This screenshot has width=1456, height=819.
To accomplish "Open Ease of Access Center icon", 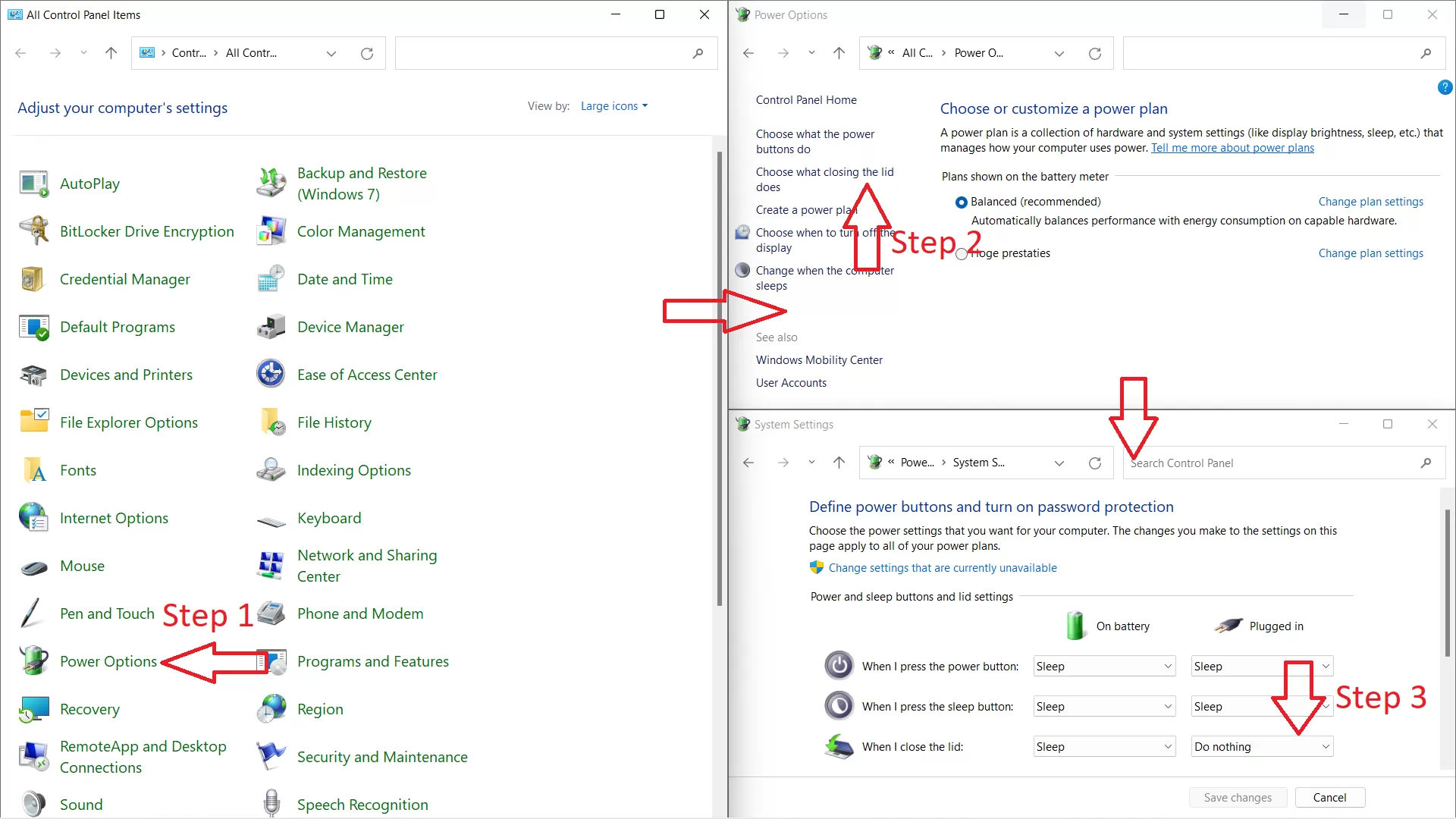I will point(271,375).
